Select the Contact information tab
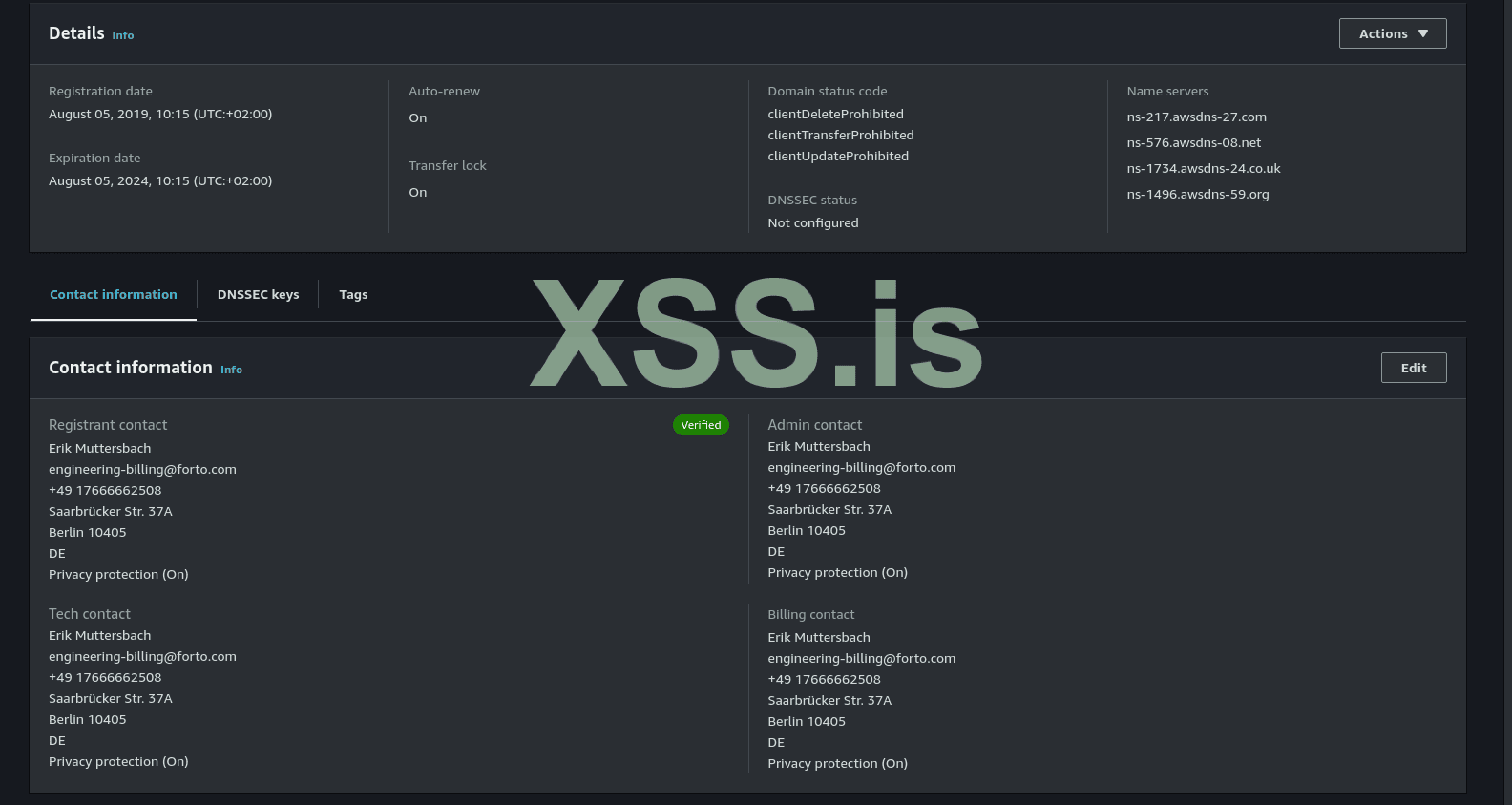Image resolution: width=1512 pixels, height=805 pixels. [114, 295]
